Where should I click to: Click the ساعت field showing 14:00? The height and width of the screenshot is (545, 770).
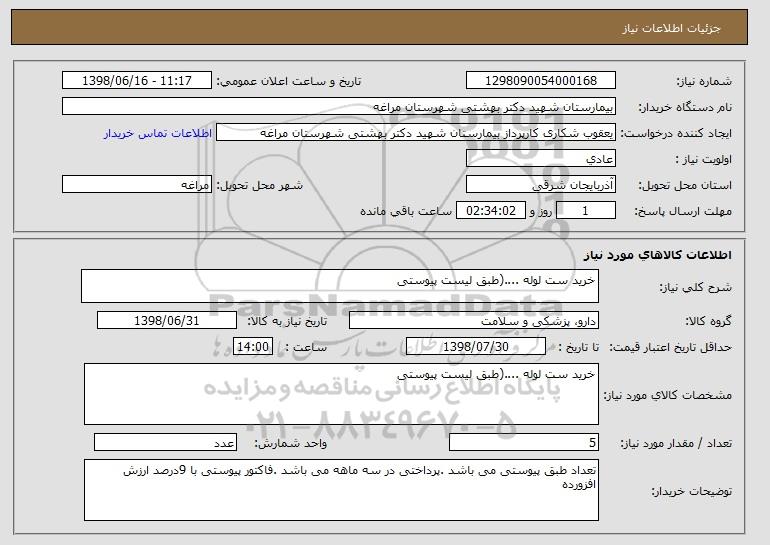pyautogui.click(x=251, y=347)
